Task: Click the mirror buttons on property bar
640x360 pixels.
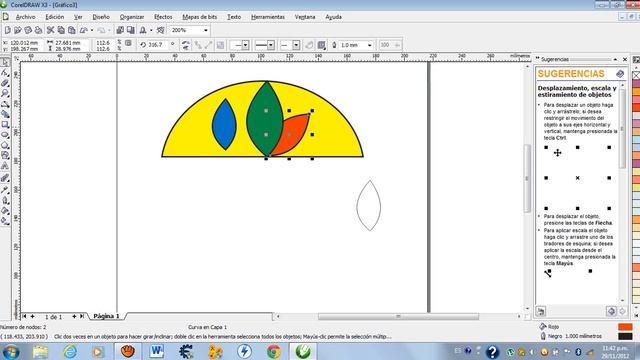Action: 185,45
